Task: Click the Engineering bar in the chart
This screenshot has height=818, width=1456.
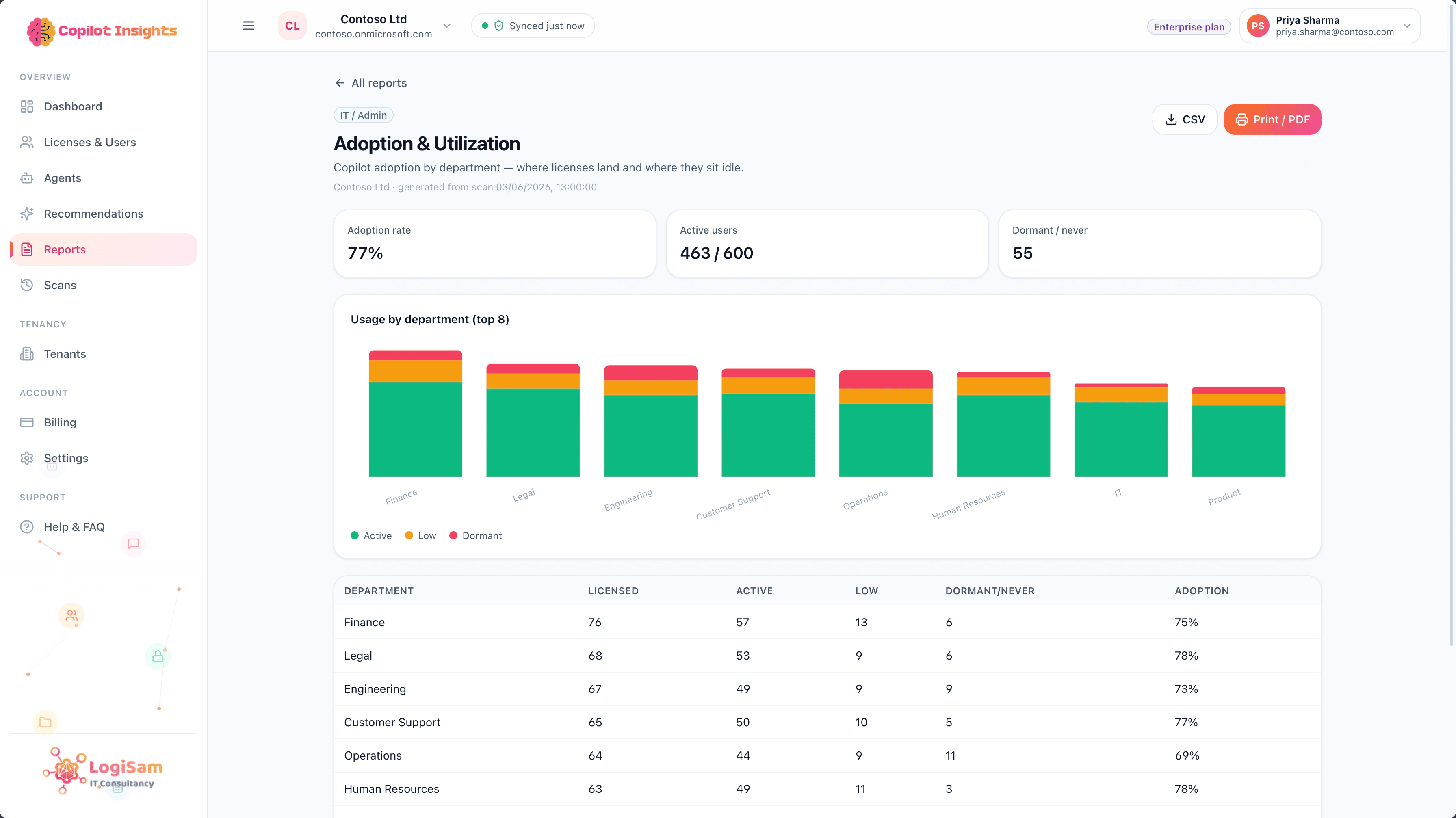Action: click(650, 421)
